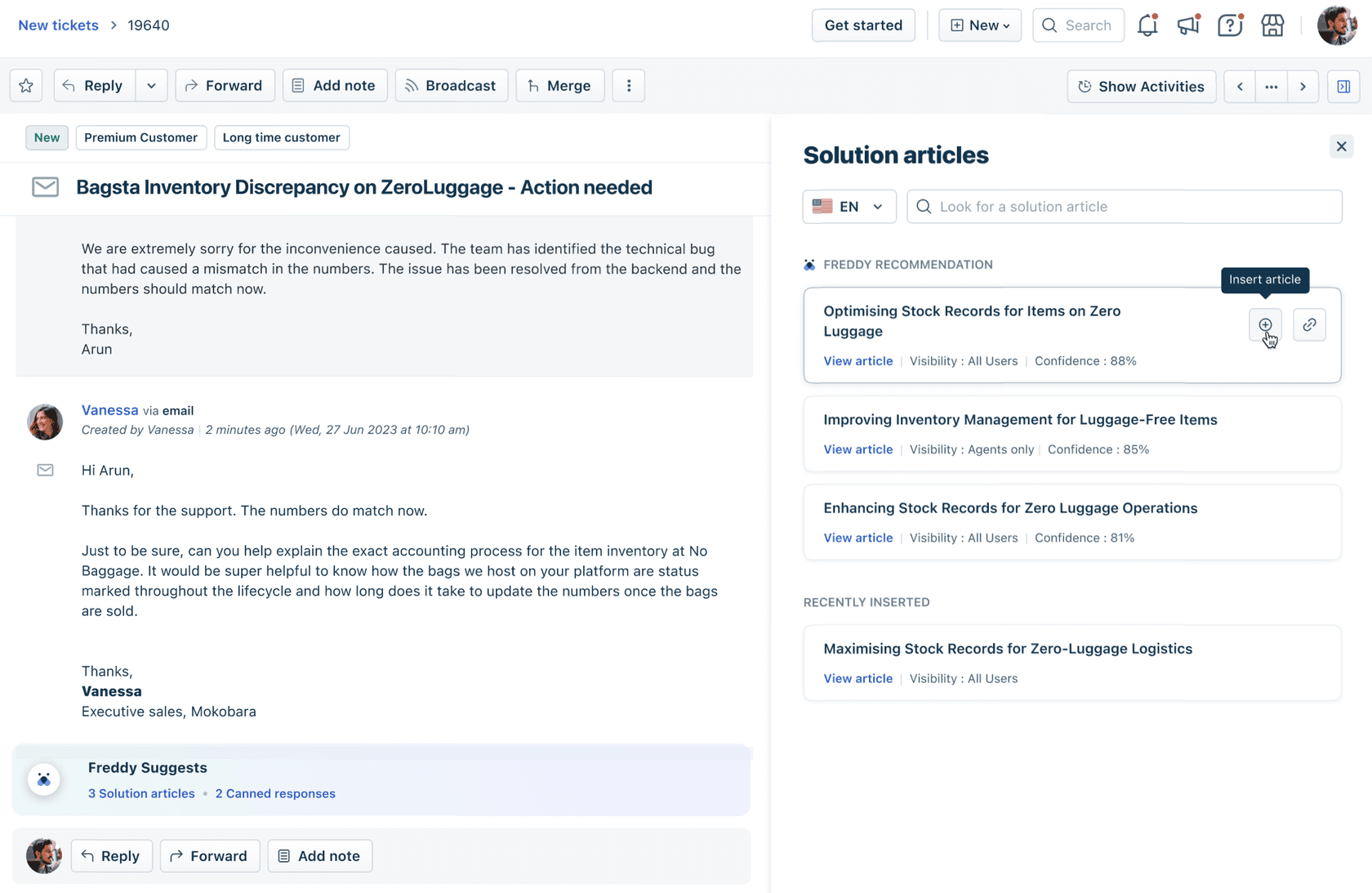Collapse the side panel toggle icon

1343,87
